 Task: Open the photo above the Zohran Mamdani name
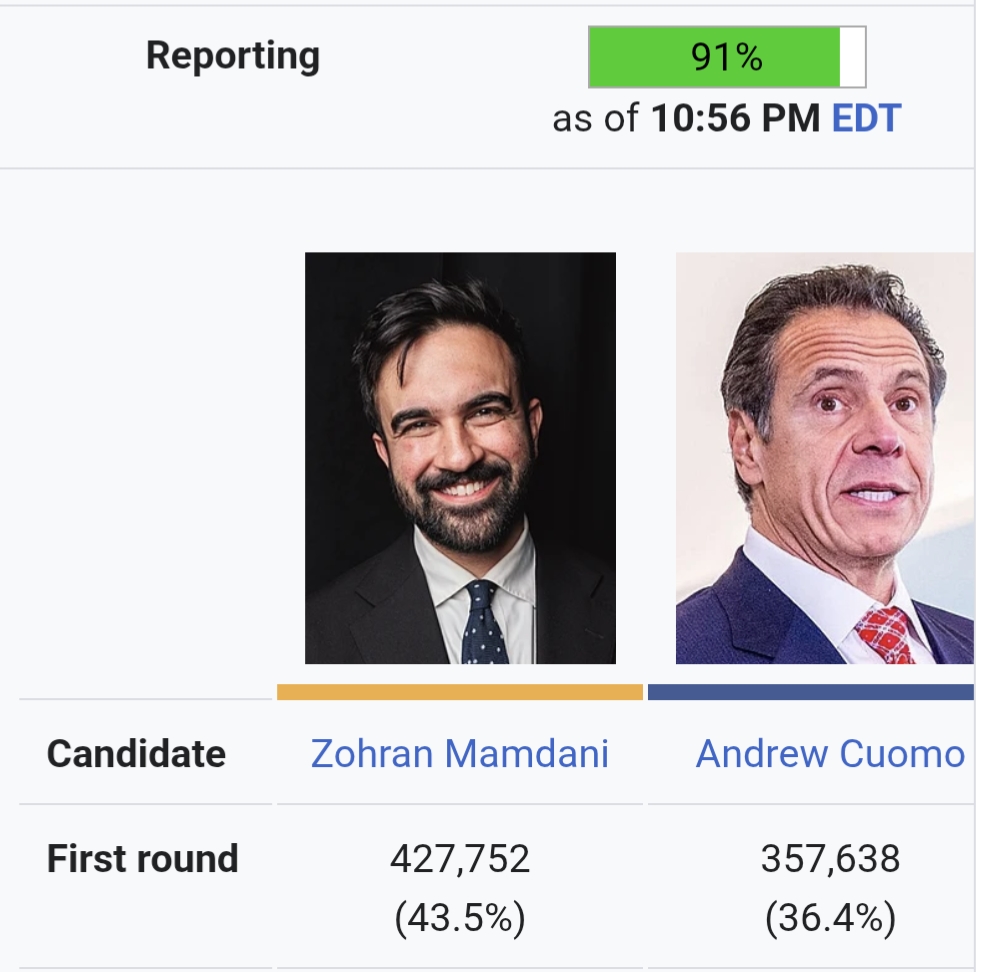pyautogui.click(x=460, y=458)
